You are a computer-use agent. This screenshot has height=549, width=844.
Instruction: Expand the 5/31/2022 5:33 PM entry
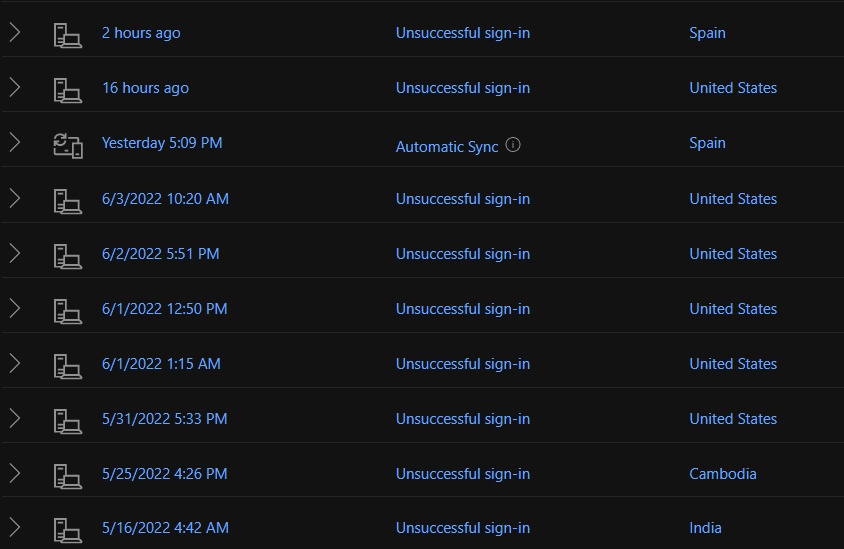click(15, 418)
